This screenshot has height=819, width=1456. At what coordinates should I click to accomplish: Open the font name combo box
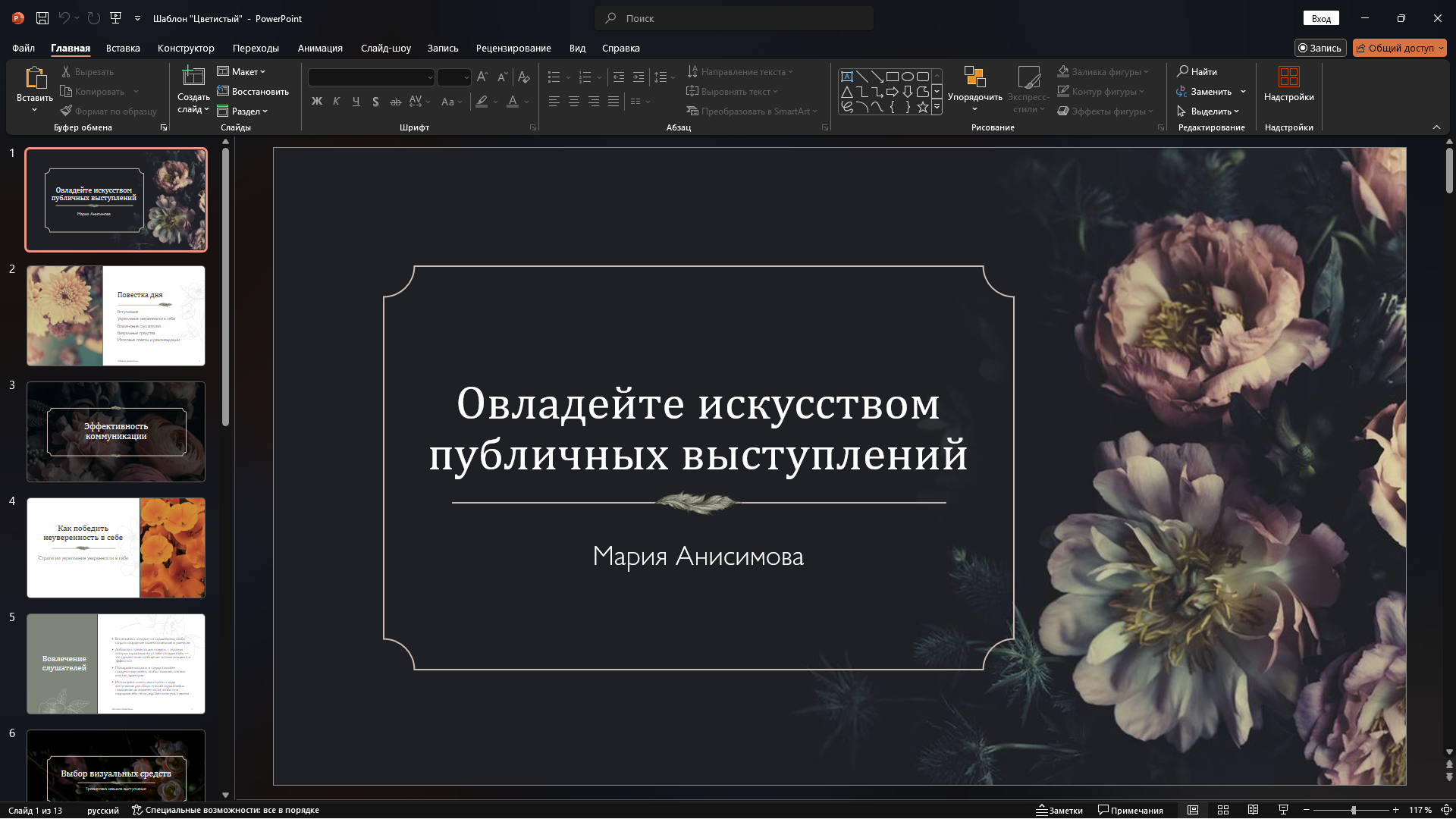click(371, 77)
